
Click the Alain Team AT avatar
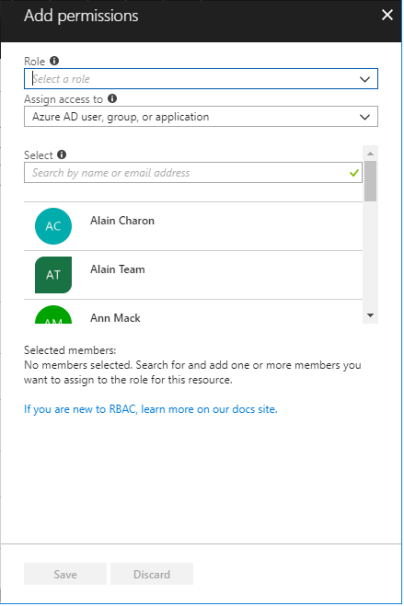53,275
